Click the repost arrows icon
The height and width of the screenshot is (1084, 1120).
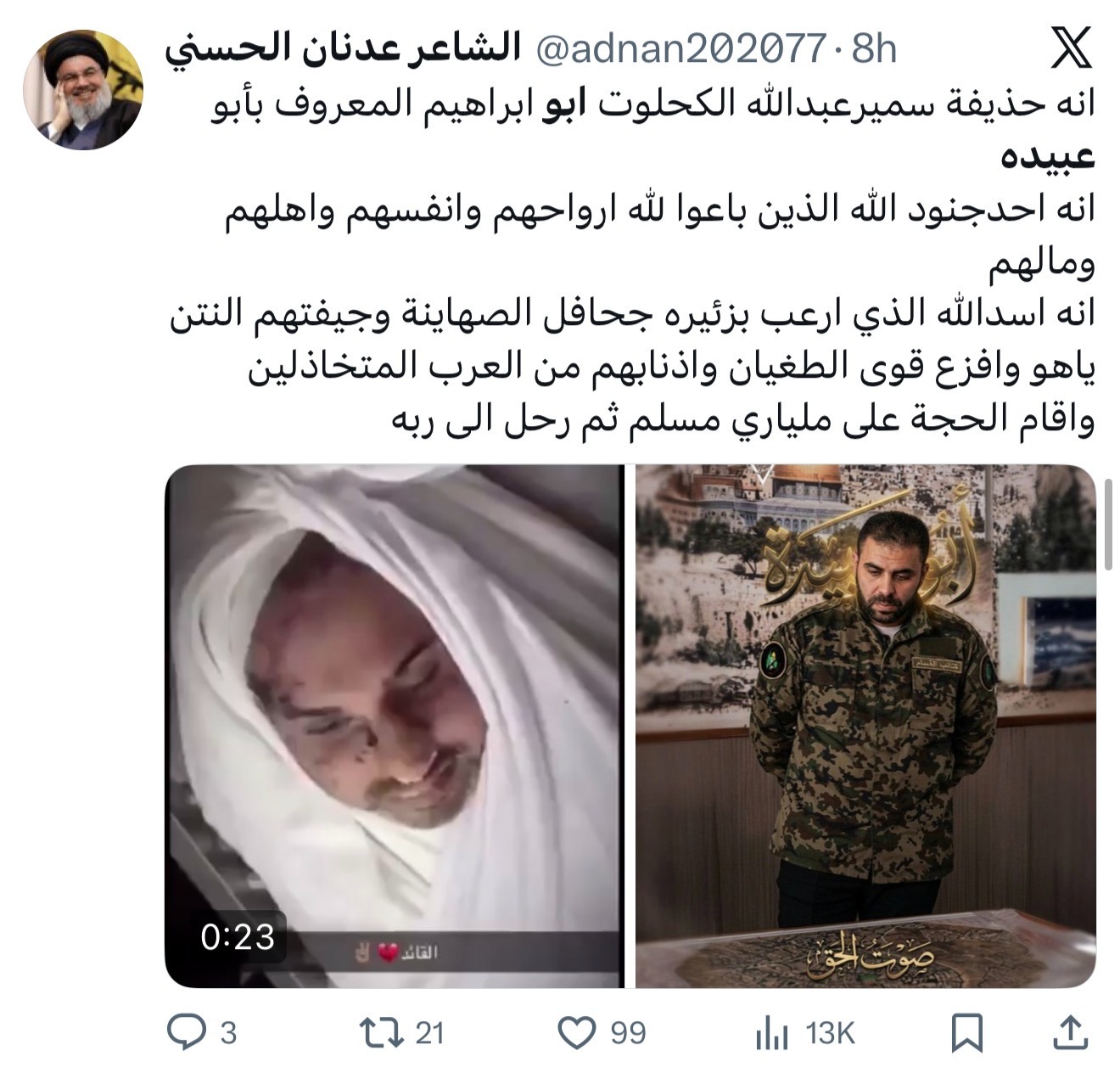click(379, 1032)
